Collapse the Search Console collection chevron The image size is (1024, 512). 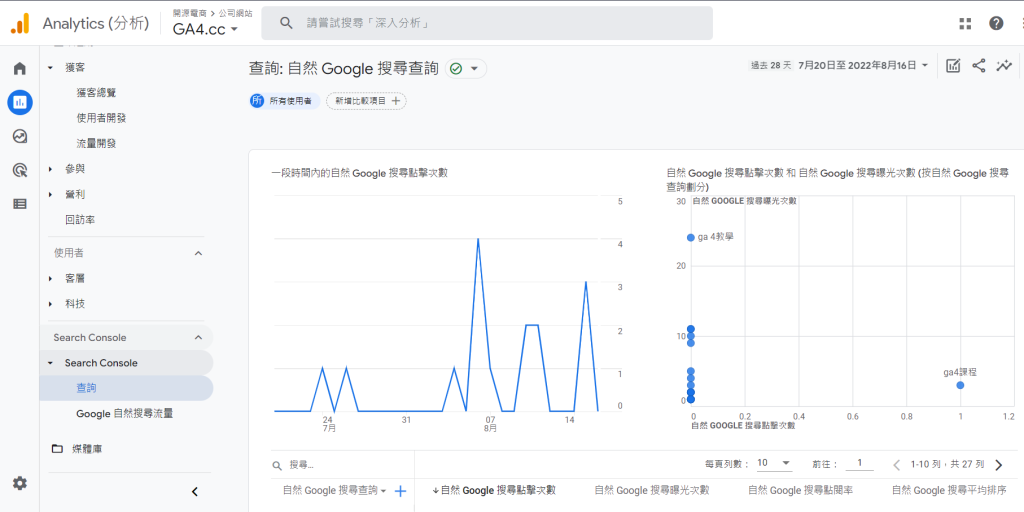(x=199, y=338)
